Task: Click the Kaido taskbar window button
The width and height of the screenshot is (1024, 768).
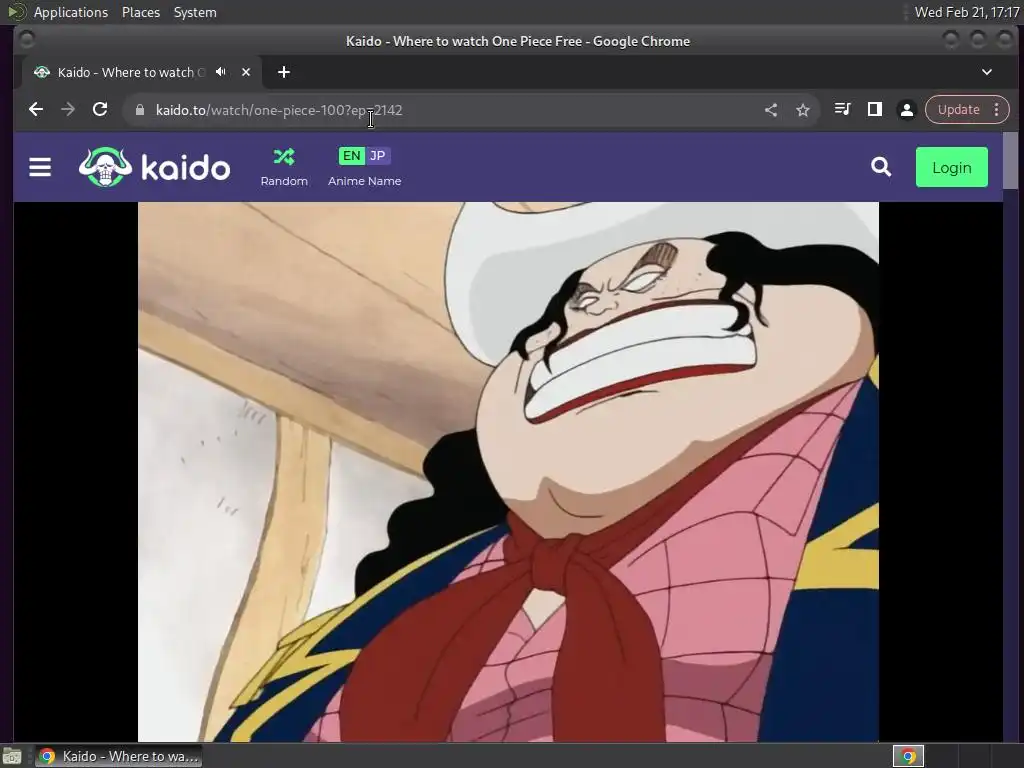Action: coord(118,756)
